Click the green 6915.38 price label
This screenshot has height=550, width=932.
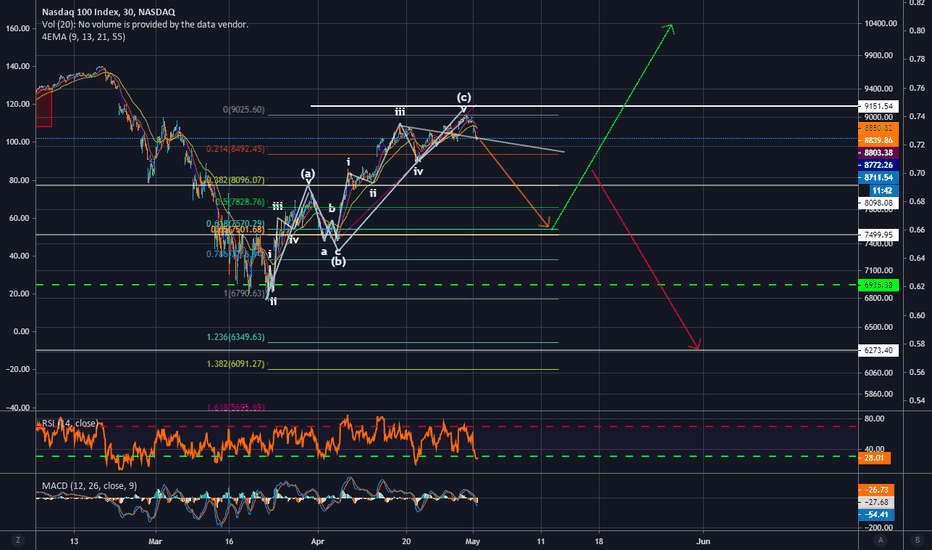[x=878, y=285]
